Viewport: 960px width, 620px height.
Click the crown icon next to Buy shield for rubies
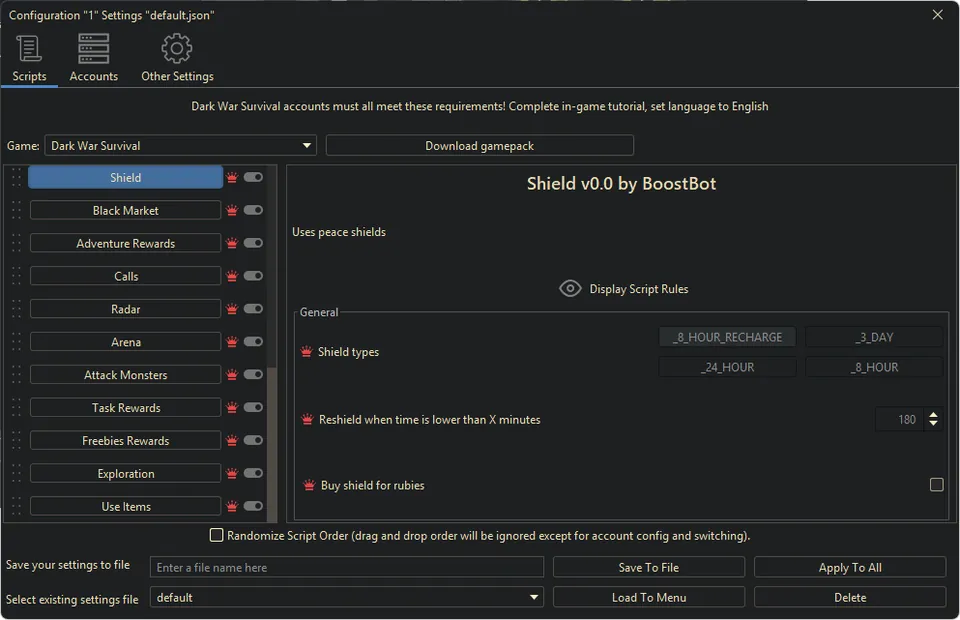[309, 485]
